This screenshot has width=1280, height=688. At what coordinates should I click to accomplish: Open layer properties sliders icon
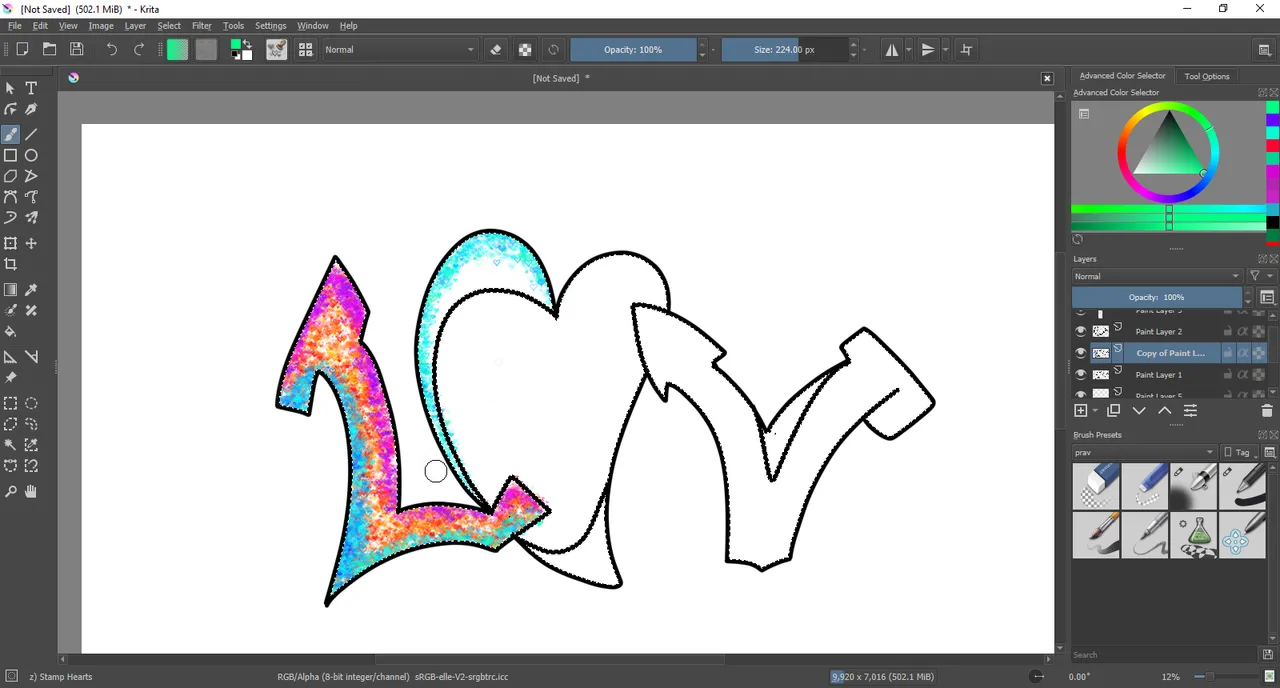tap(1190, 411)
